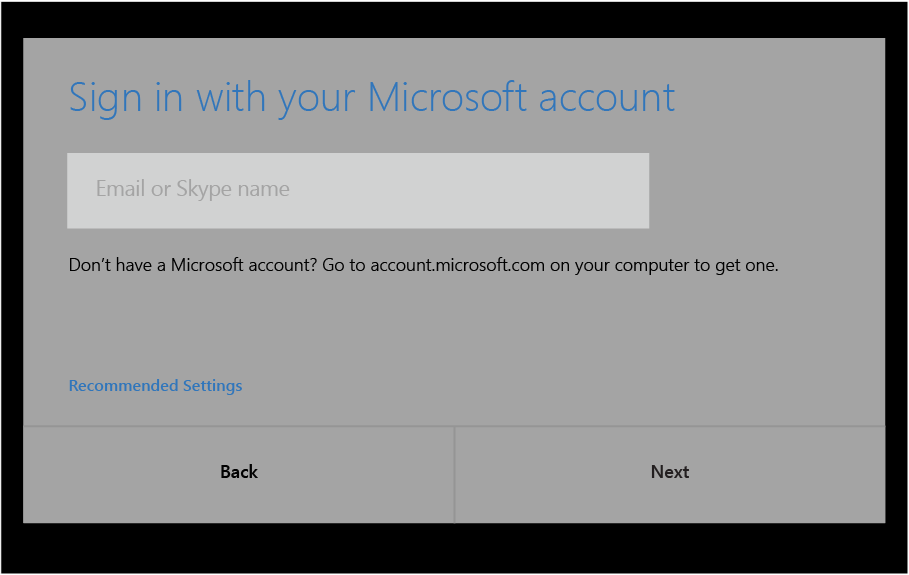
Task: Select the Next label at bottom right
Action: click(669, 472)
